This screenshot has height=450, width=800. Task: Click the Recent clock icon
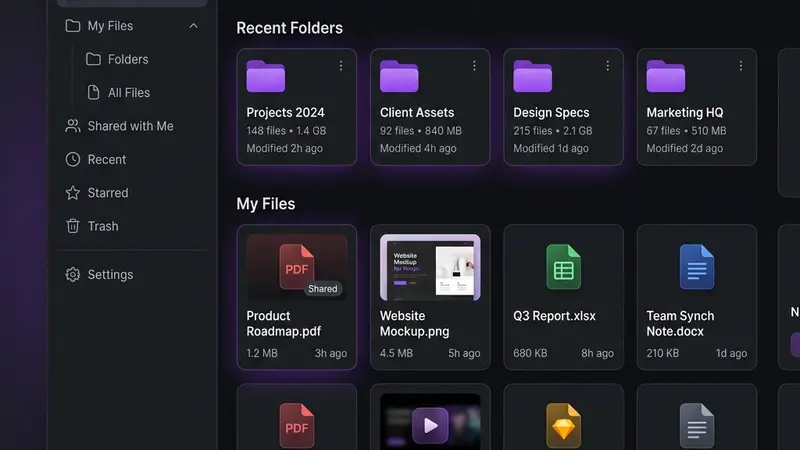coord(73,159)
